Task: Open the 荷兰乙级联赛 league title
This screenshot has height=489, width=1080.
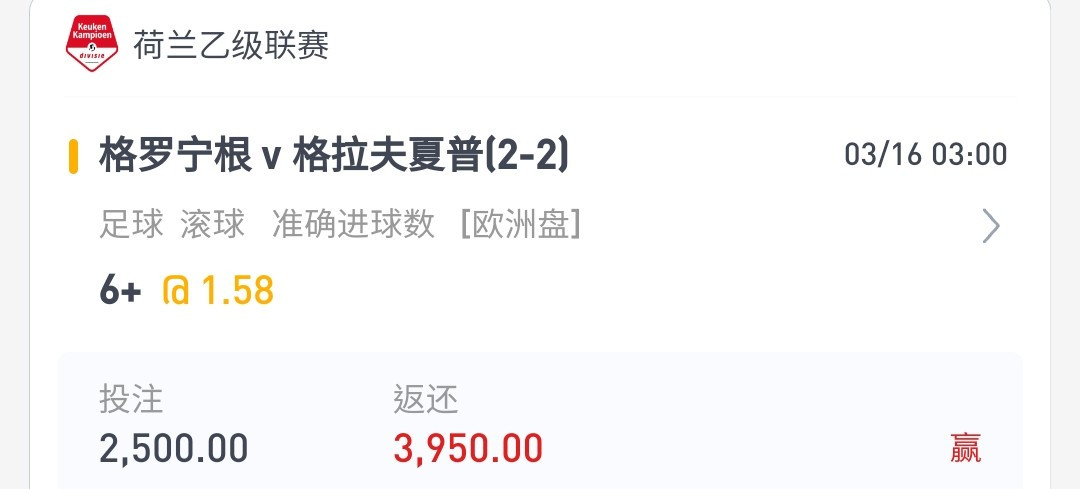Action: coord(231,45)
